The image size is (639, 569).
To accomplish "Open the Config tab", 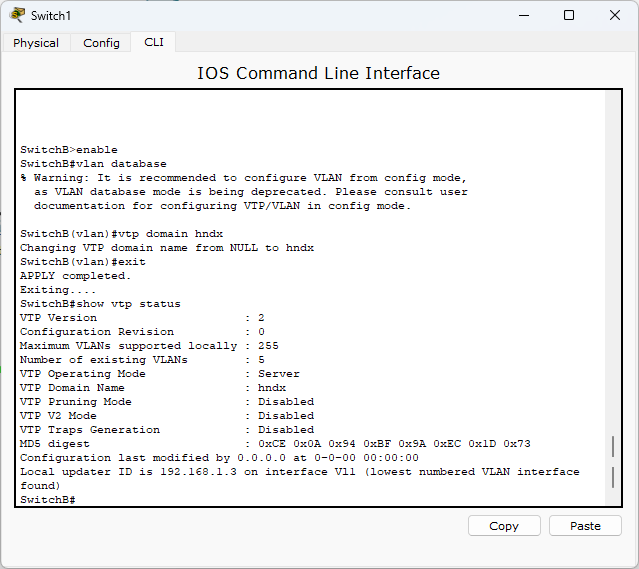I will tap(101, 43).
